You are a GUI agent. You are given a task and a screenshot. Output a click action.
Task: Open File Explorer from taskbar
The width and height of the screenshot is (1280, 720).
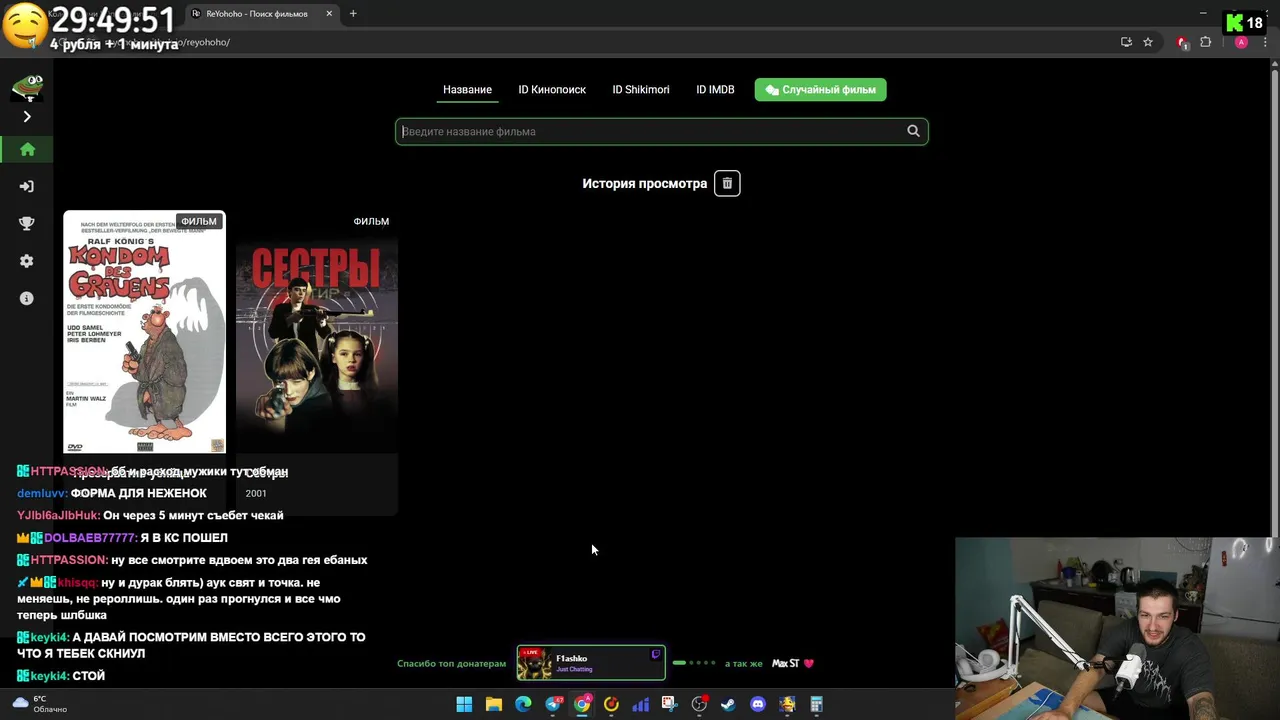click(x=494, y=704)
